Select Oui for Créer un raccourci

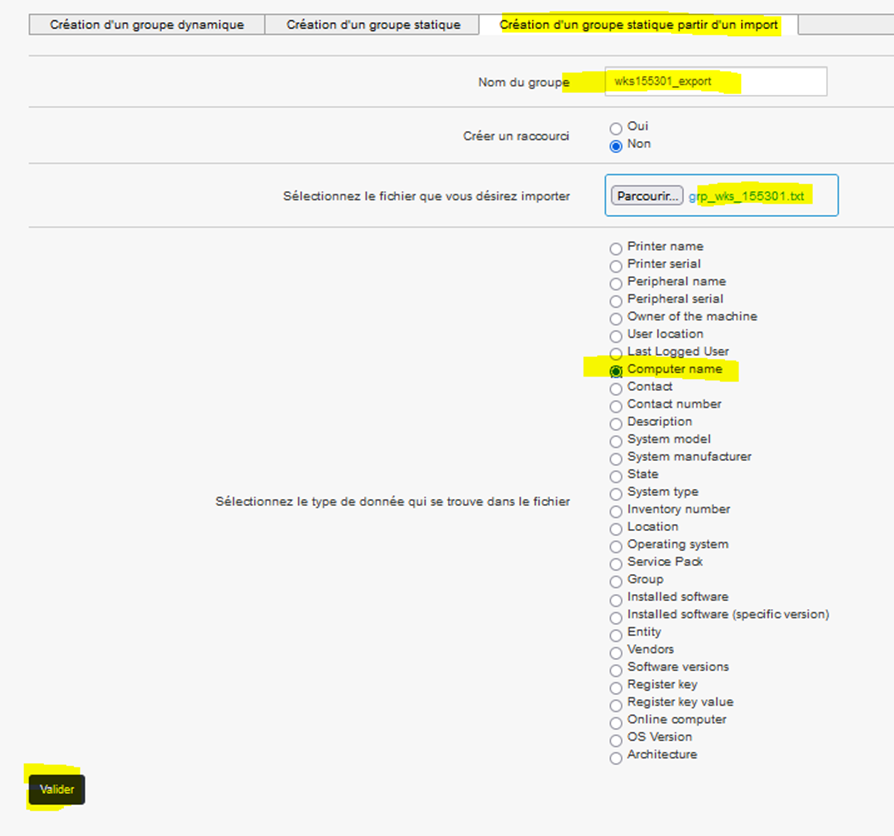point(616,128)
